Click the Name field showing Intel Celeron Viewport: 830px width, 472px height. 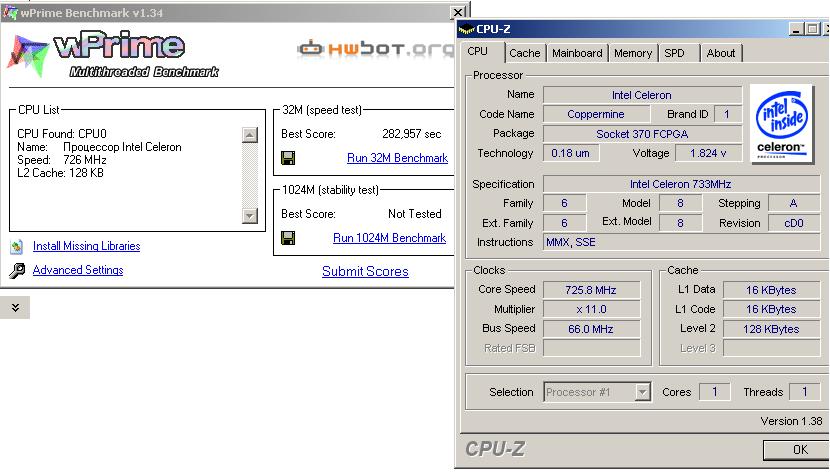point(642,95)
